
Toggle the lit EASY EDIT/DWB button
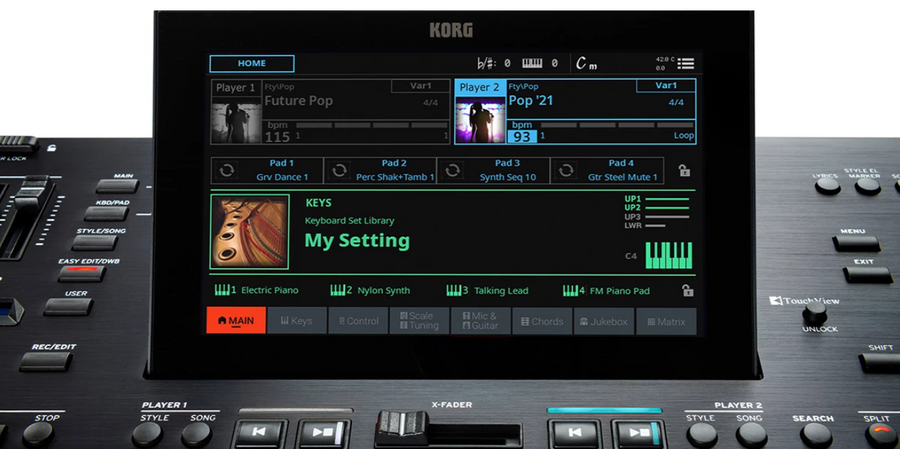click(82, 273)
